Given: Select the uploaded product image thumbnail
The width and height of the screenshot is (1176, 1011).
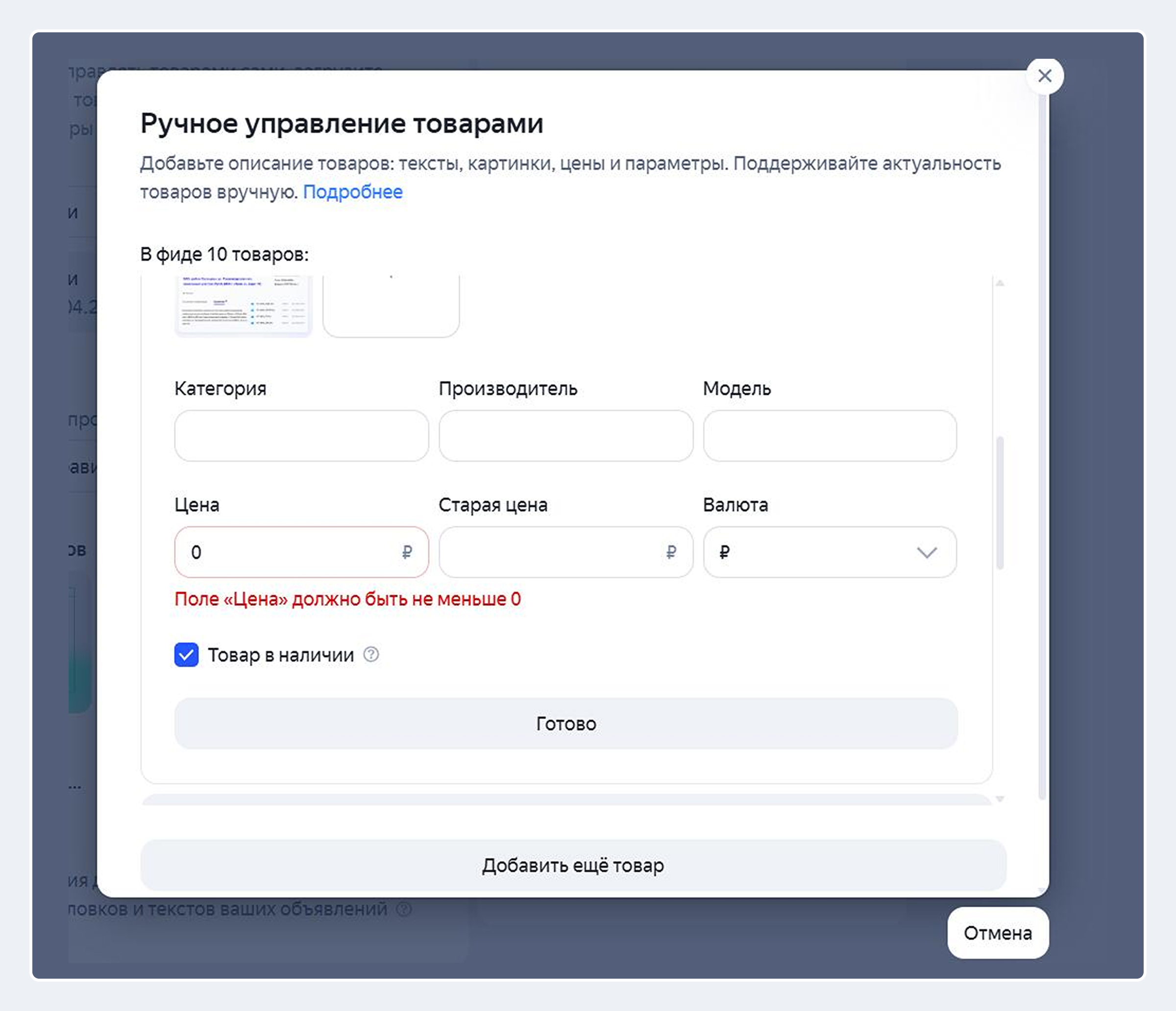Looking at the screenshot, I should 244,306.
